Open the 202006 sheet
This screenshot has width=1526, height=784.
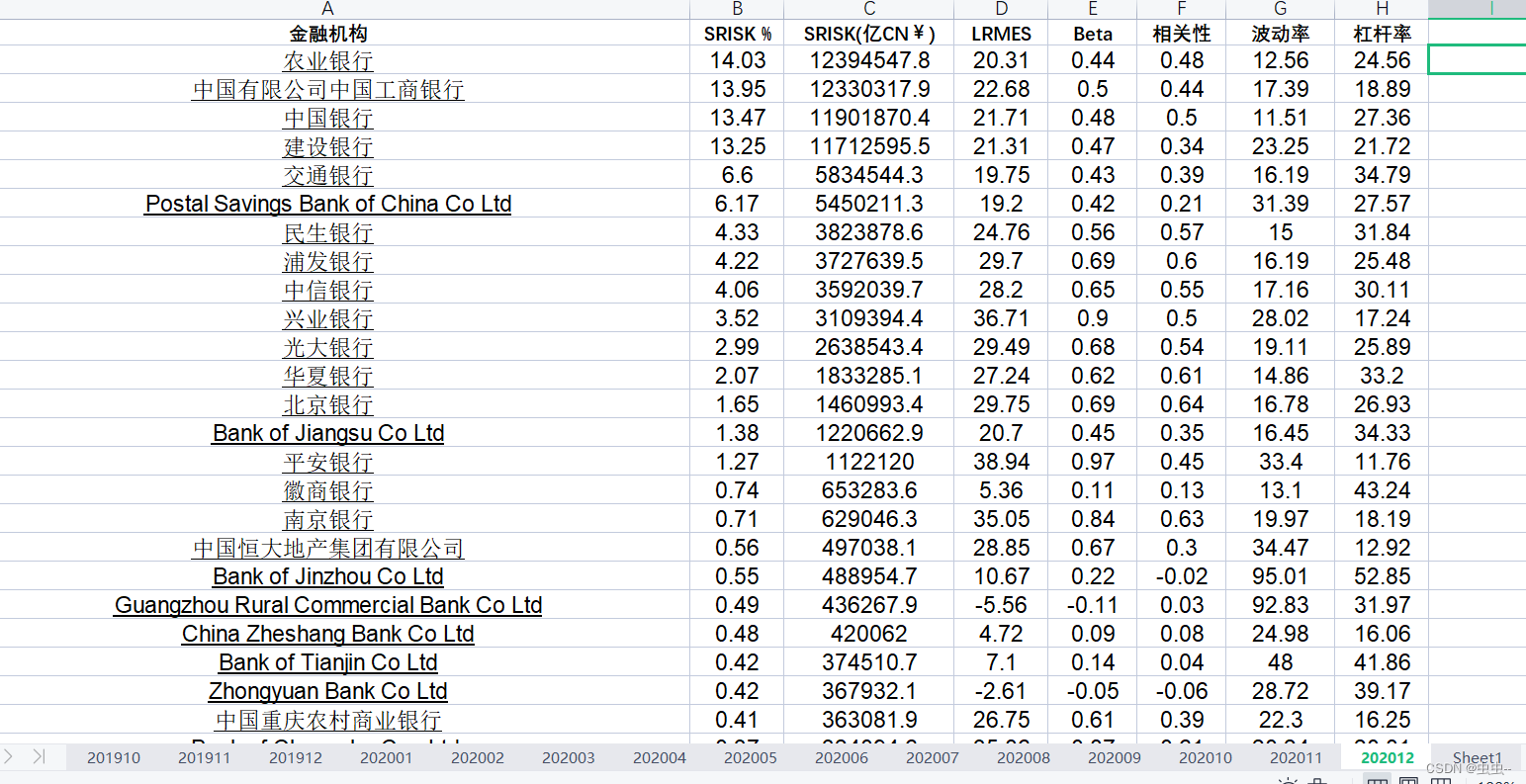pyautogui.click(x=842, y=758)
